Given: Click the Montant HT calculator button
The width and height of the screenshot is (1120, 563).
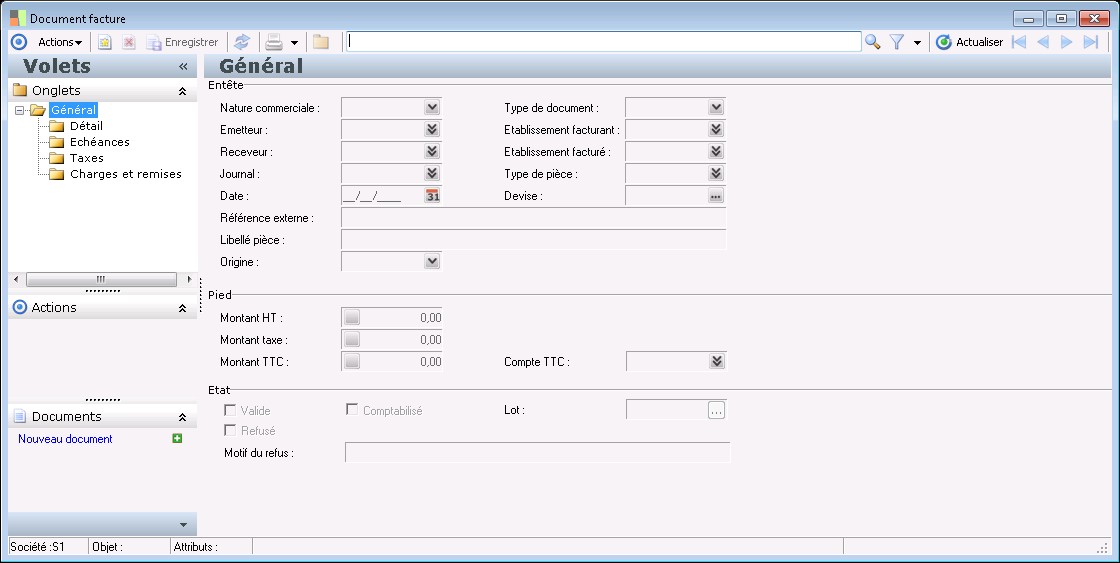Looking at the screenshot, I should (351, 318).
